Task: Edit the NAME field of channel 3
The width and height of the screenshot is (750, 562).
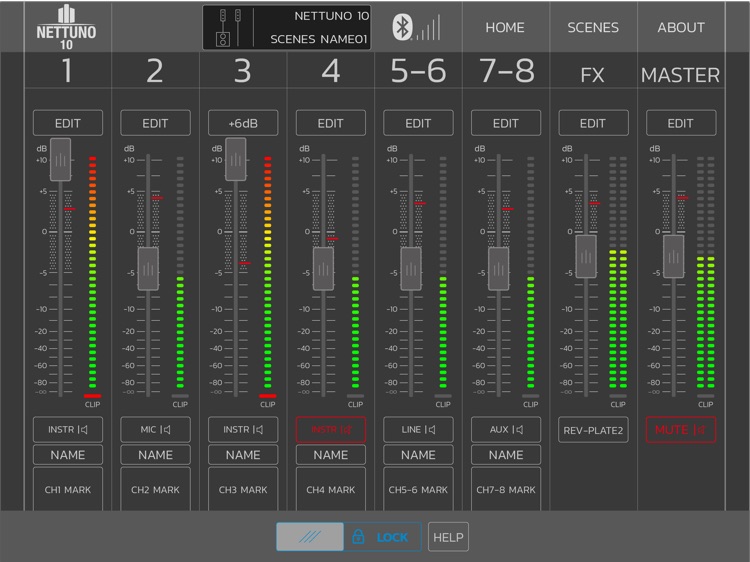Action: point(243,455)
